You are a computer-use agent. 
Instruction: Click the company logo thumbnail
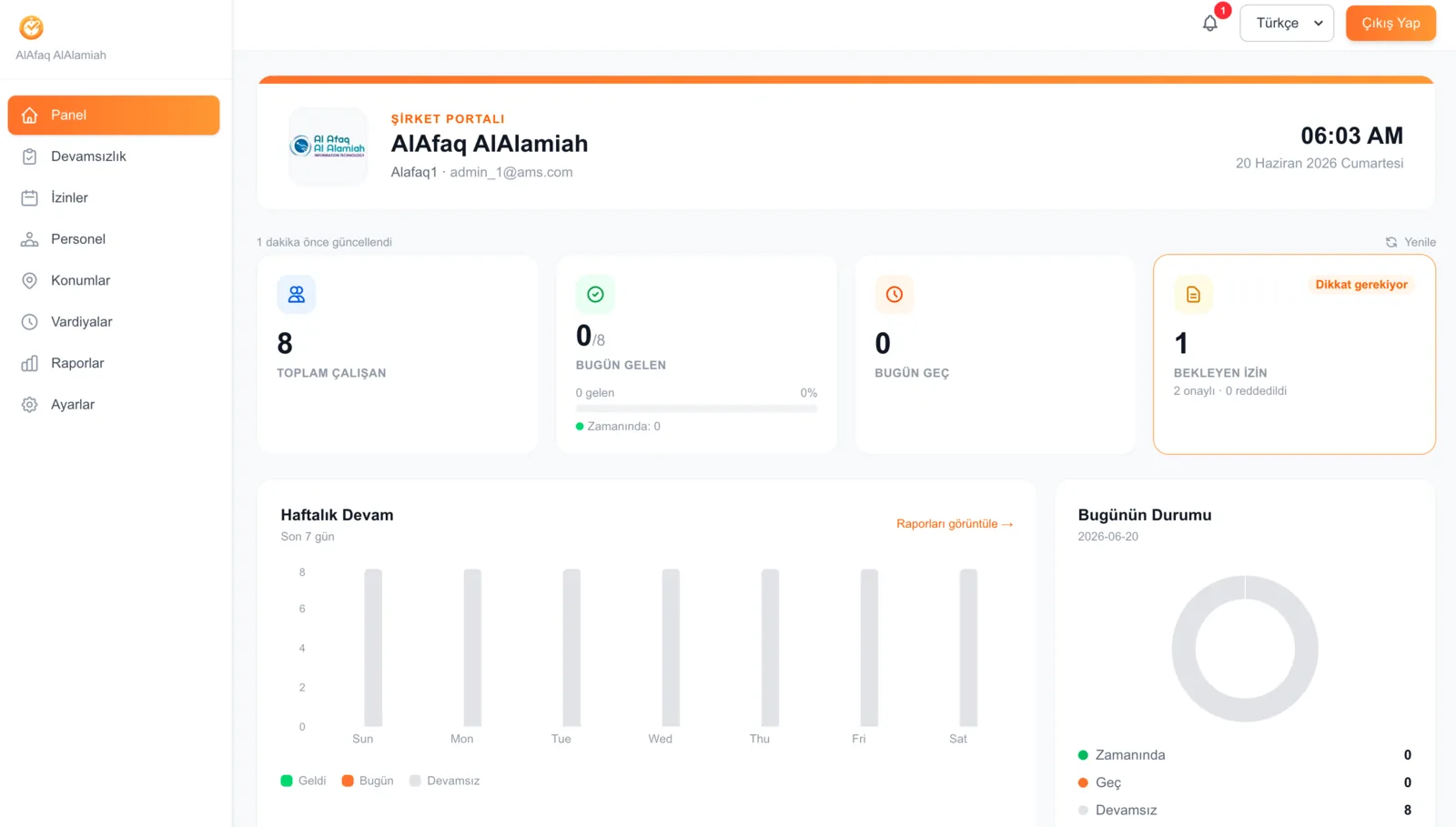pos(329,146)
